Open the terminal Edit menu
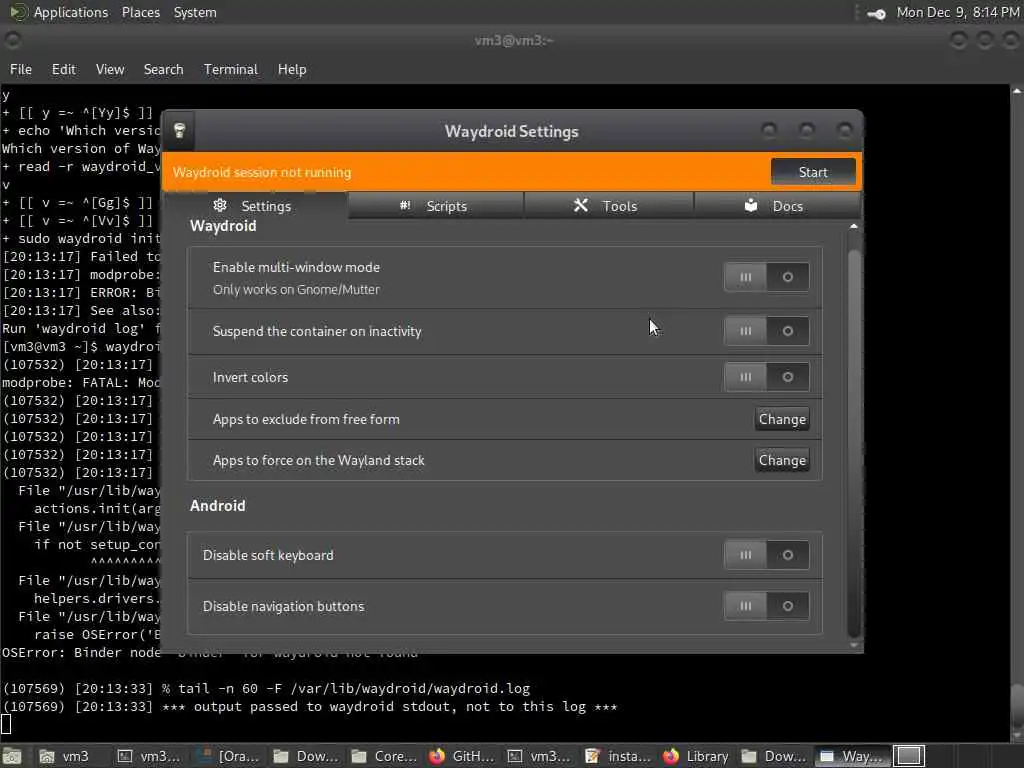This screenshot has width=1024, height=768. [63, 69]
